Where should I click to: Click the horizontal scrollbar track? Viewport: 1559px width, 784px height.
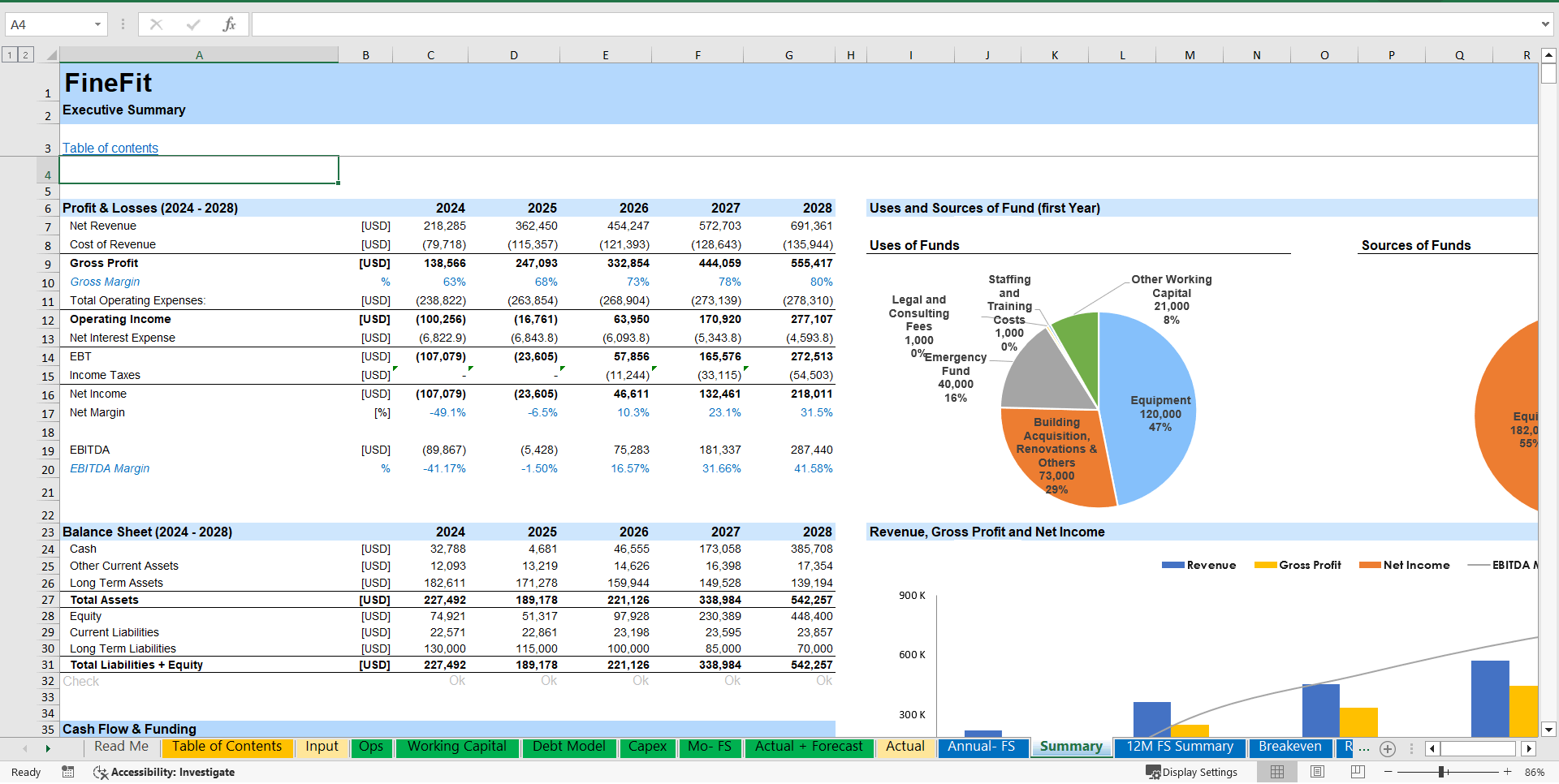(x=1479, y=748)
